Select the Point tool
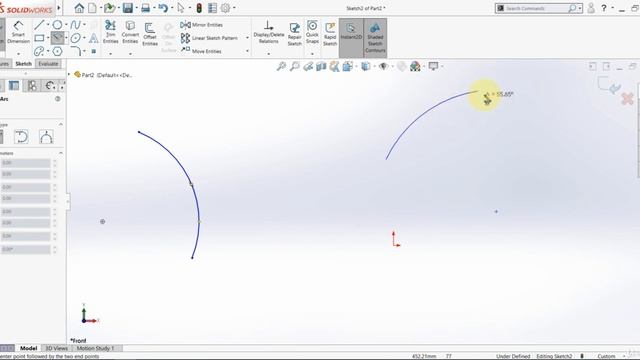640x360 pixels. tap(93, 51)
